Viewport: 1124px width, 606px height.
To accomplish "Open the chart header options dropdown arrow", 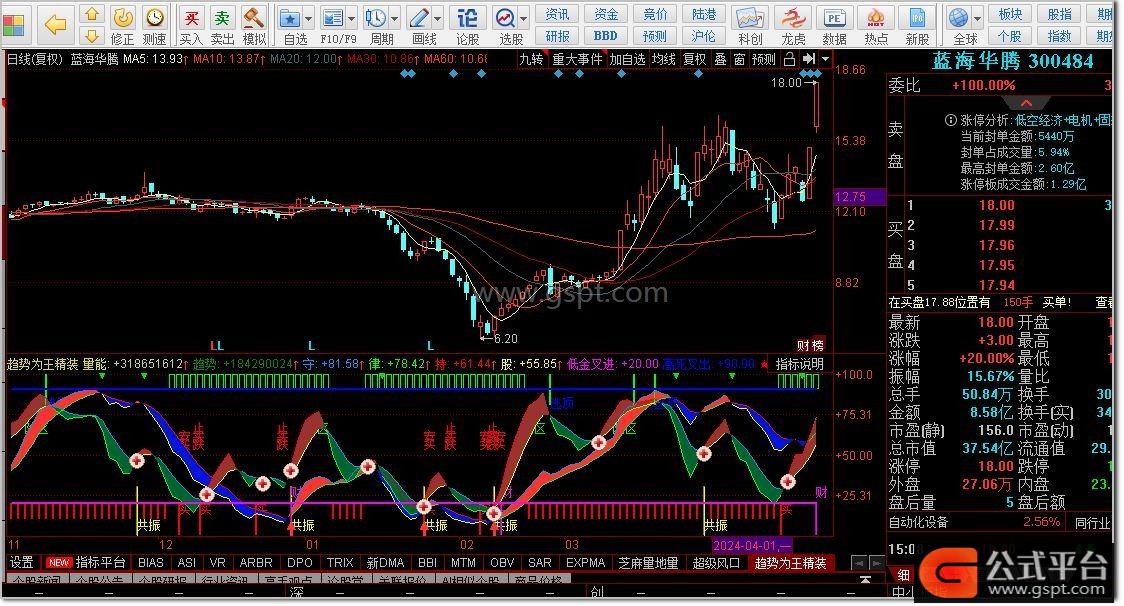I will 826,59.
